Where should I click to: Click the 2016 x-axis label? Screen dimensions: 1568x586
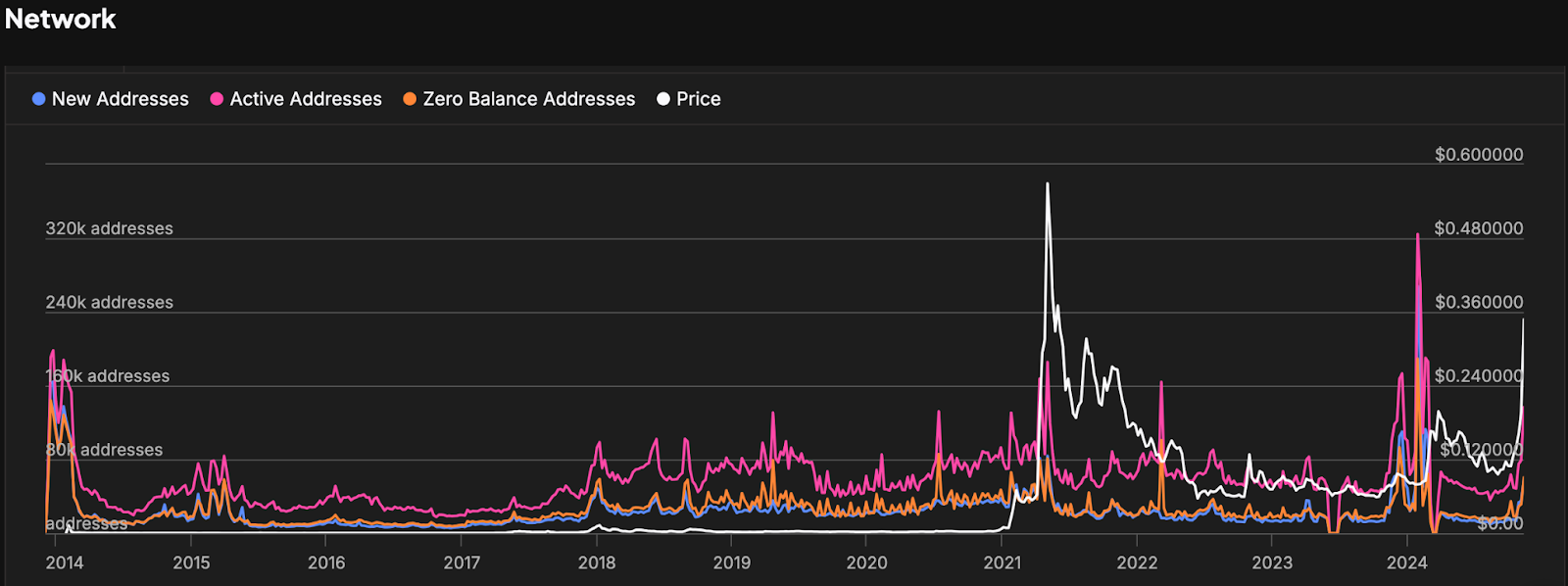[x=326, y=562]
